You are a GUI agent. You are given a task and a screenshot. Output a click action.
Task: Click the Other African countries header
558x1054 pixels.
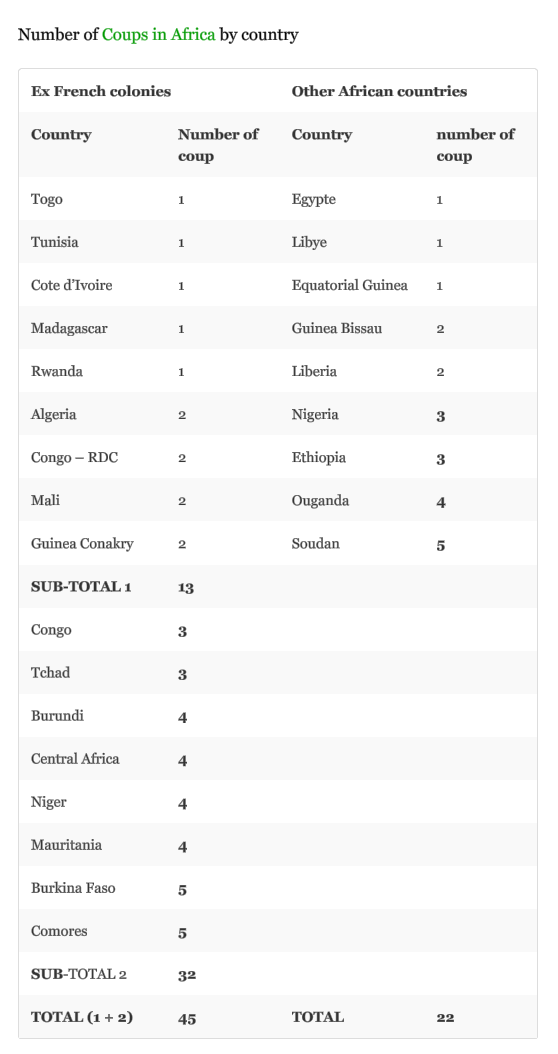379,91
